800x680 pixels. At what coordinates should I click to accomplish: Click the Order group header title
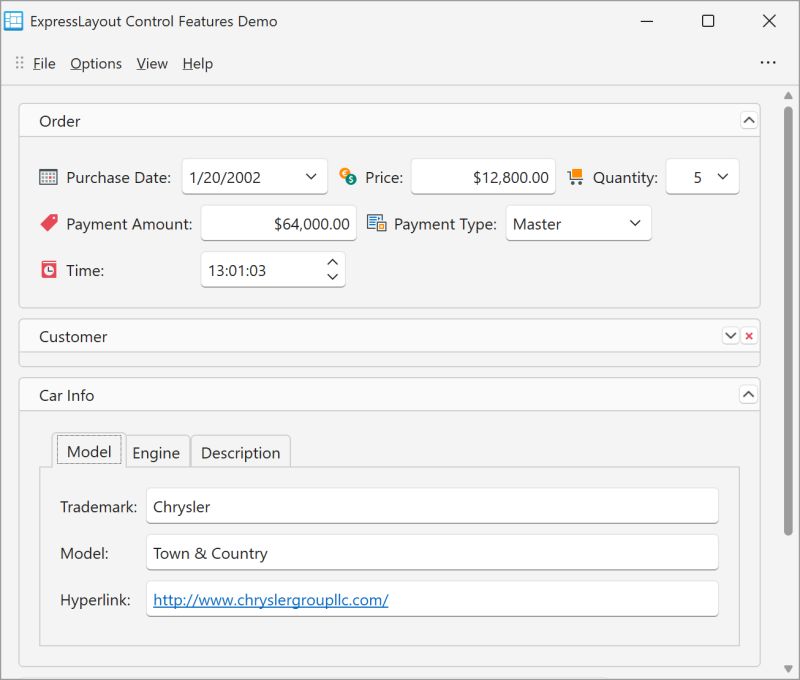60,121
